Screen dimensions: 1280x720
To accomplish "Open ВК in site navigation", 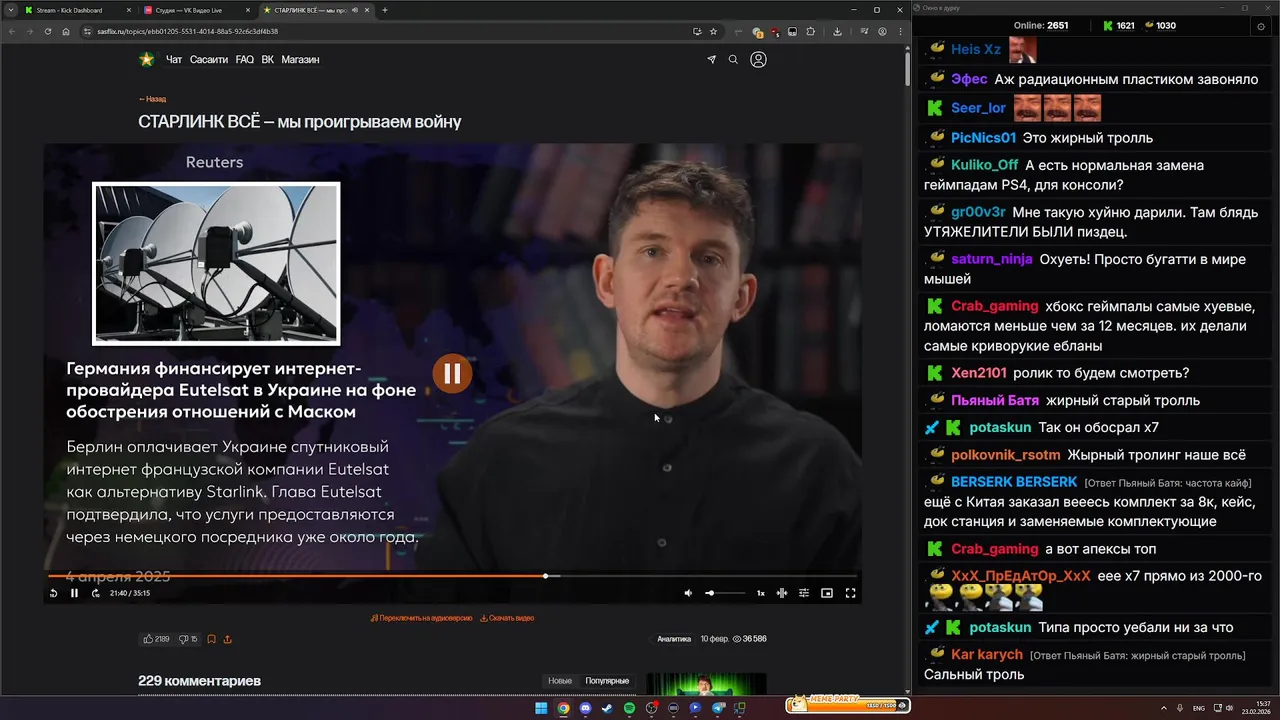I will [x=267, y=60].
